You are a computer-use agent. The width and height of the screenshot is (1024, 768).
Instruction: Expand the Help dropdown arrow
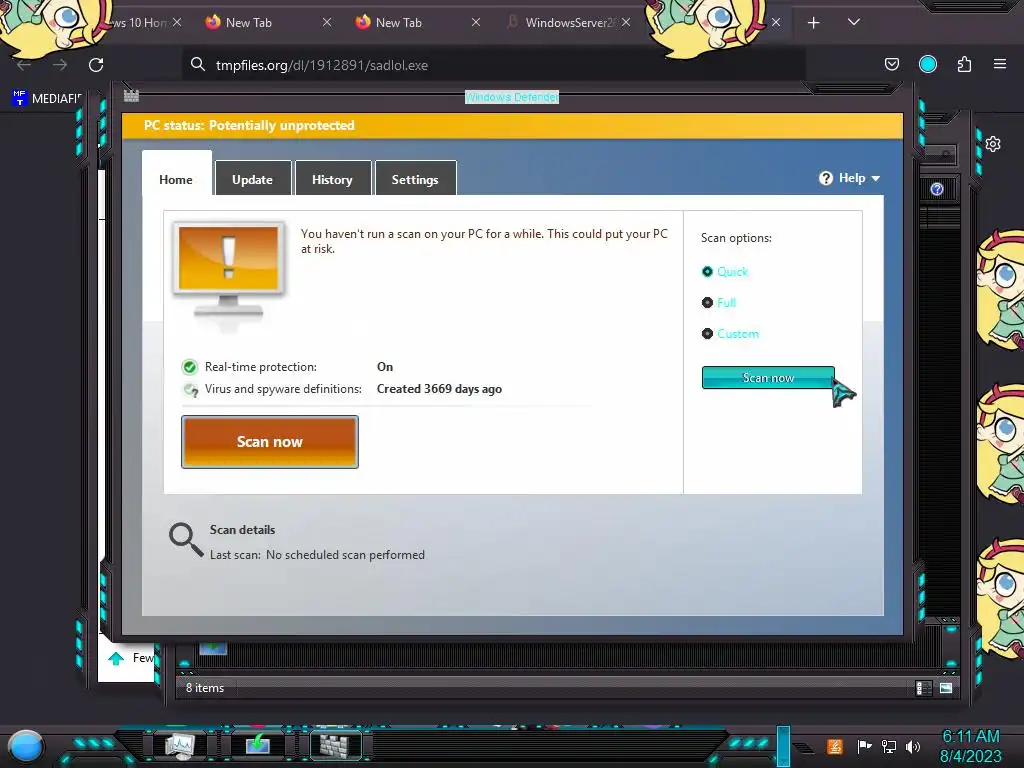[876, 178]
